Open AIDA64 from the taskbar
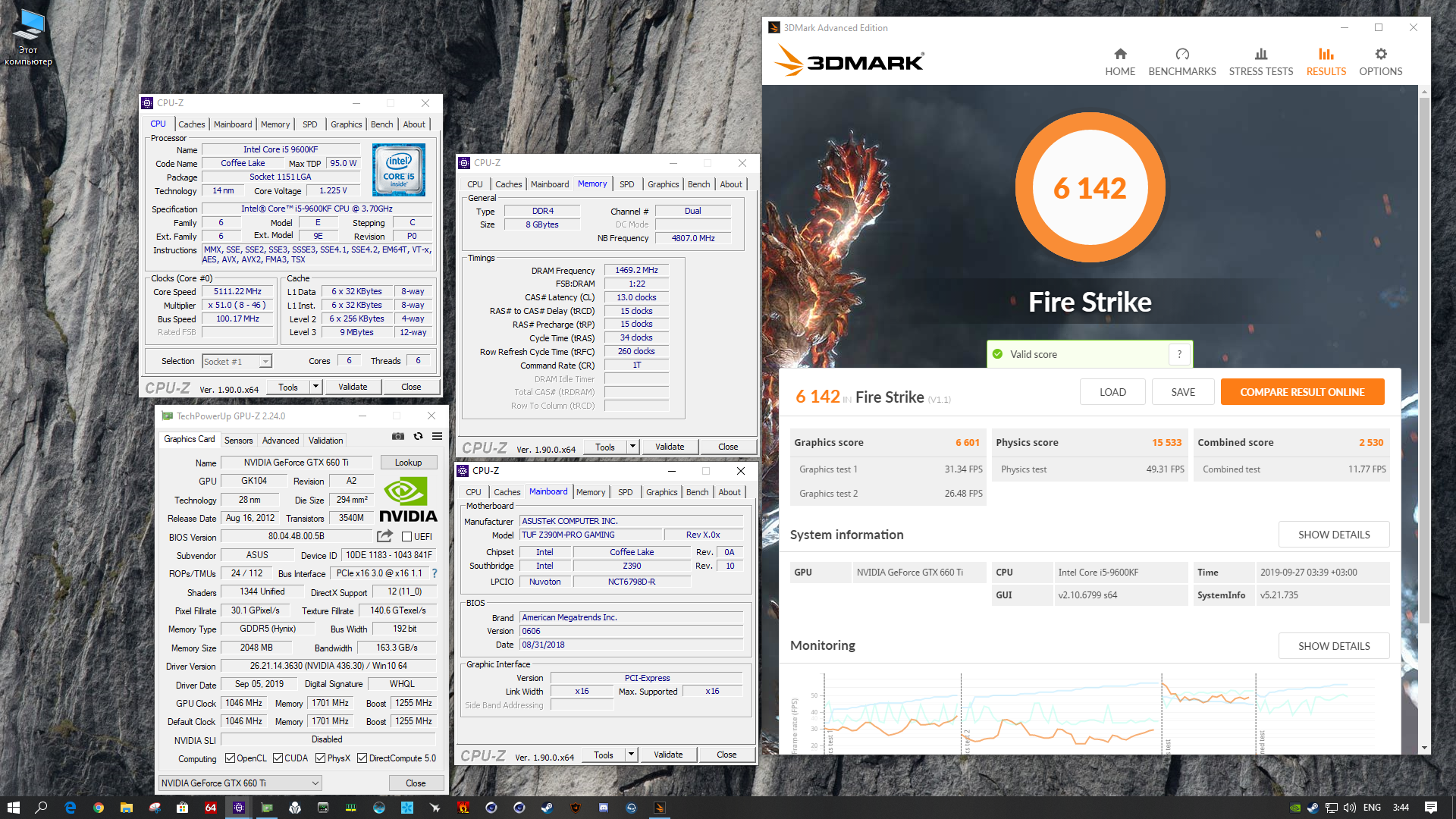This screenshot has height=819, width=1456. click(x=211, y=808)
